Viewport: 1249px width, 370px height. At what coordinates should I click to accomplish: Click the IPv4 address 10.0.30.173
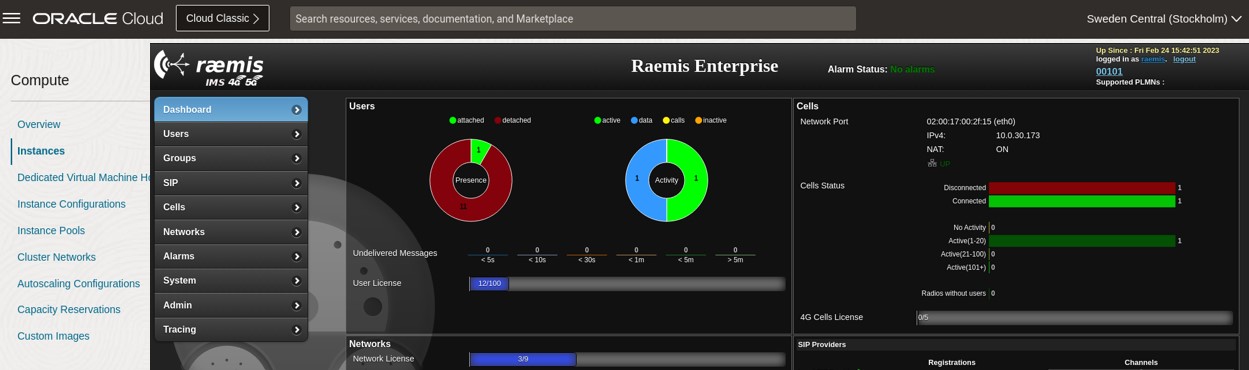click(1018, 135)
